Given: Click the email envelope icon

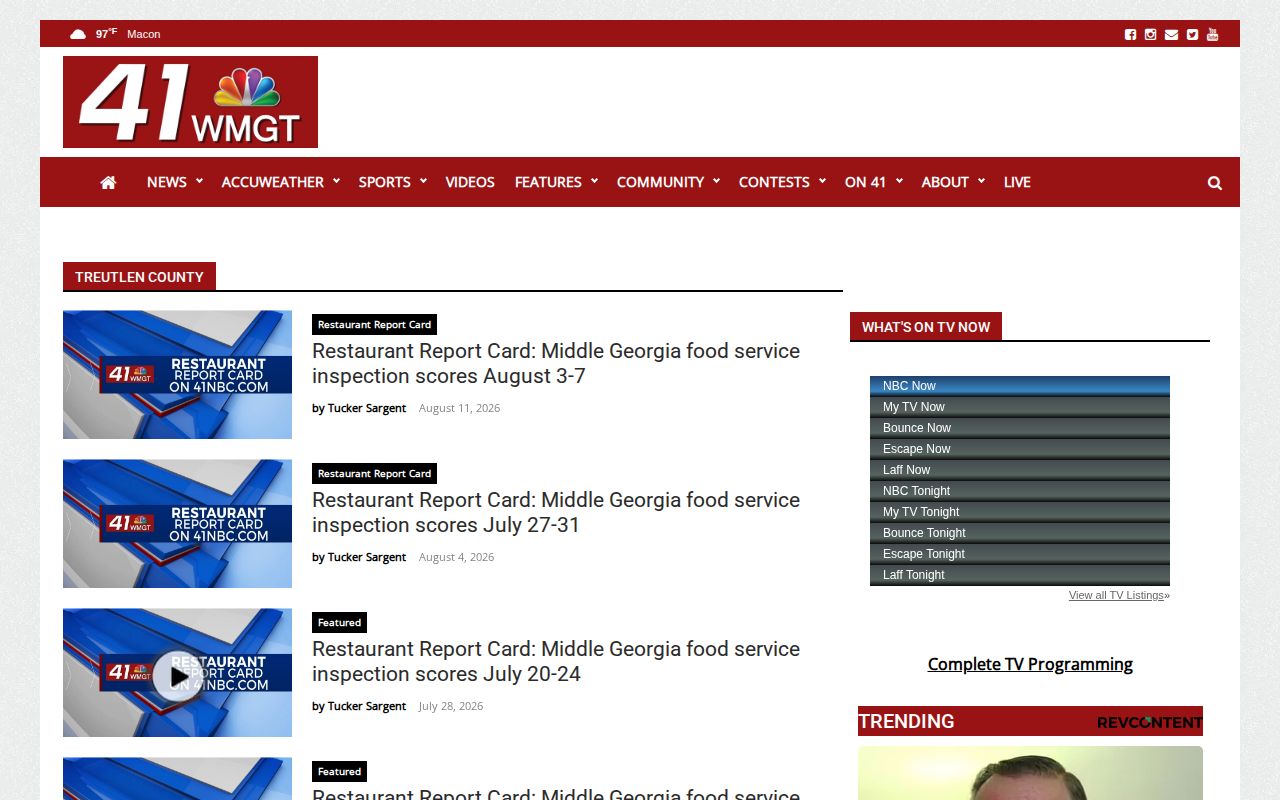Looking at the screenshot, I should [x=1171, y=34].
